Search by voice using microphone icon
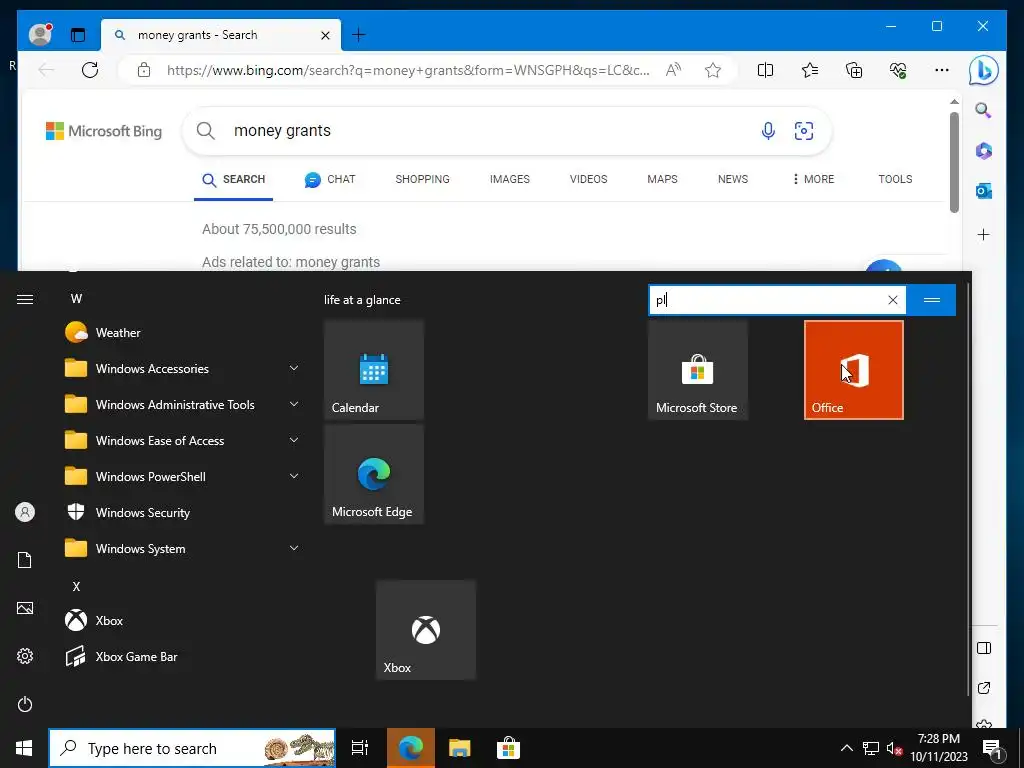The image size is (1024, 768). point(768,131)
